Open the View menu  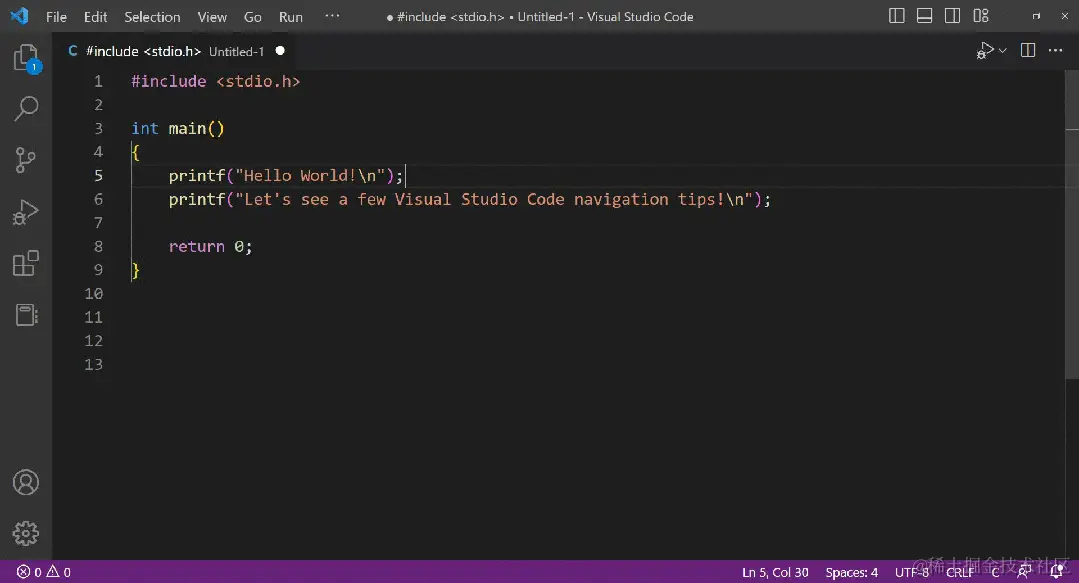coord(212,17)
